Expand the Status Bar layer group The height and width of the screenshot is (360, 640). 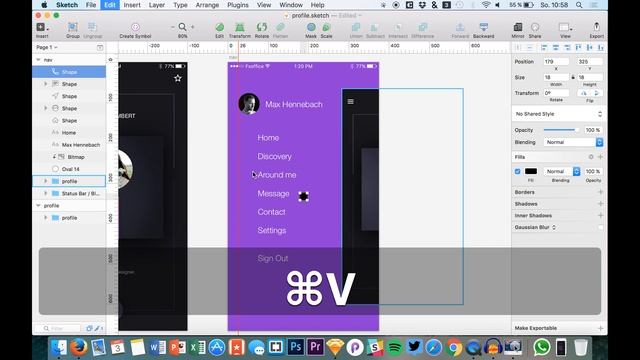[45, 193]
